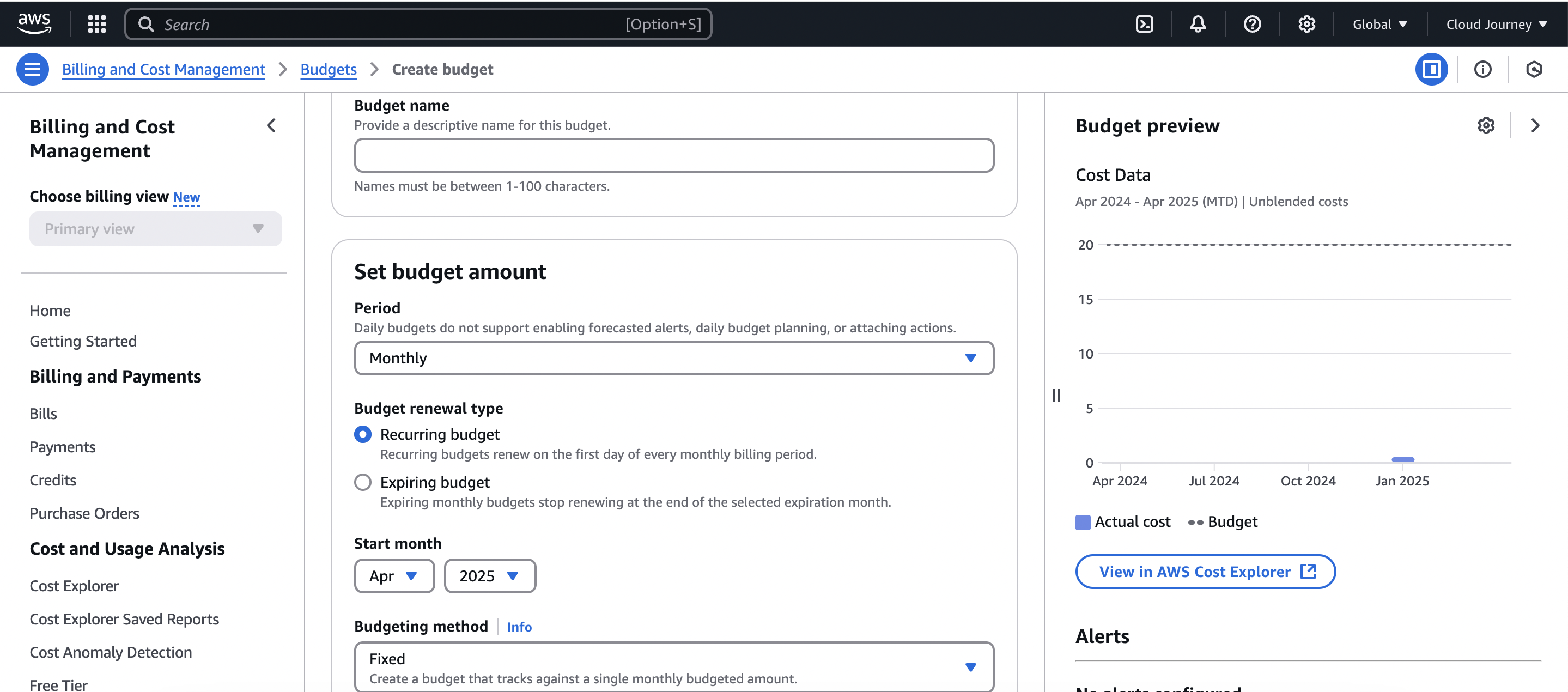Open CloudShell terminal icon
This screenshot has height=692, width=1568.
click(1144, 24)
